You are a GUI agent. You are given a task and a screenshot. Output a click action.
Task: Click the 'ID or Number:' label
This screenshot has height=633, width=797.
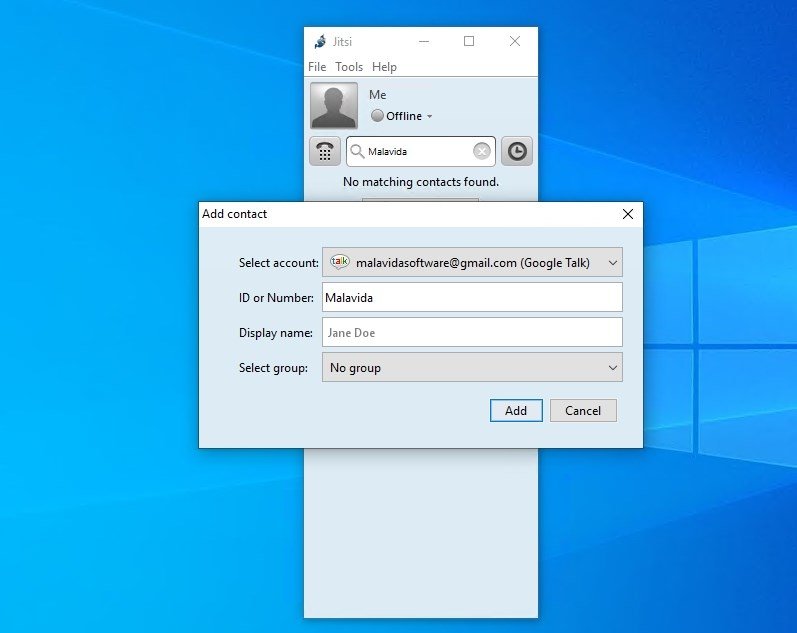277,298
